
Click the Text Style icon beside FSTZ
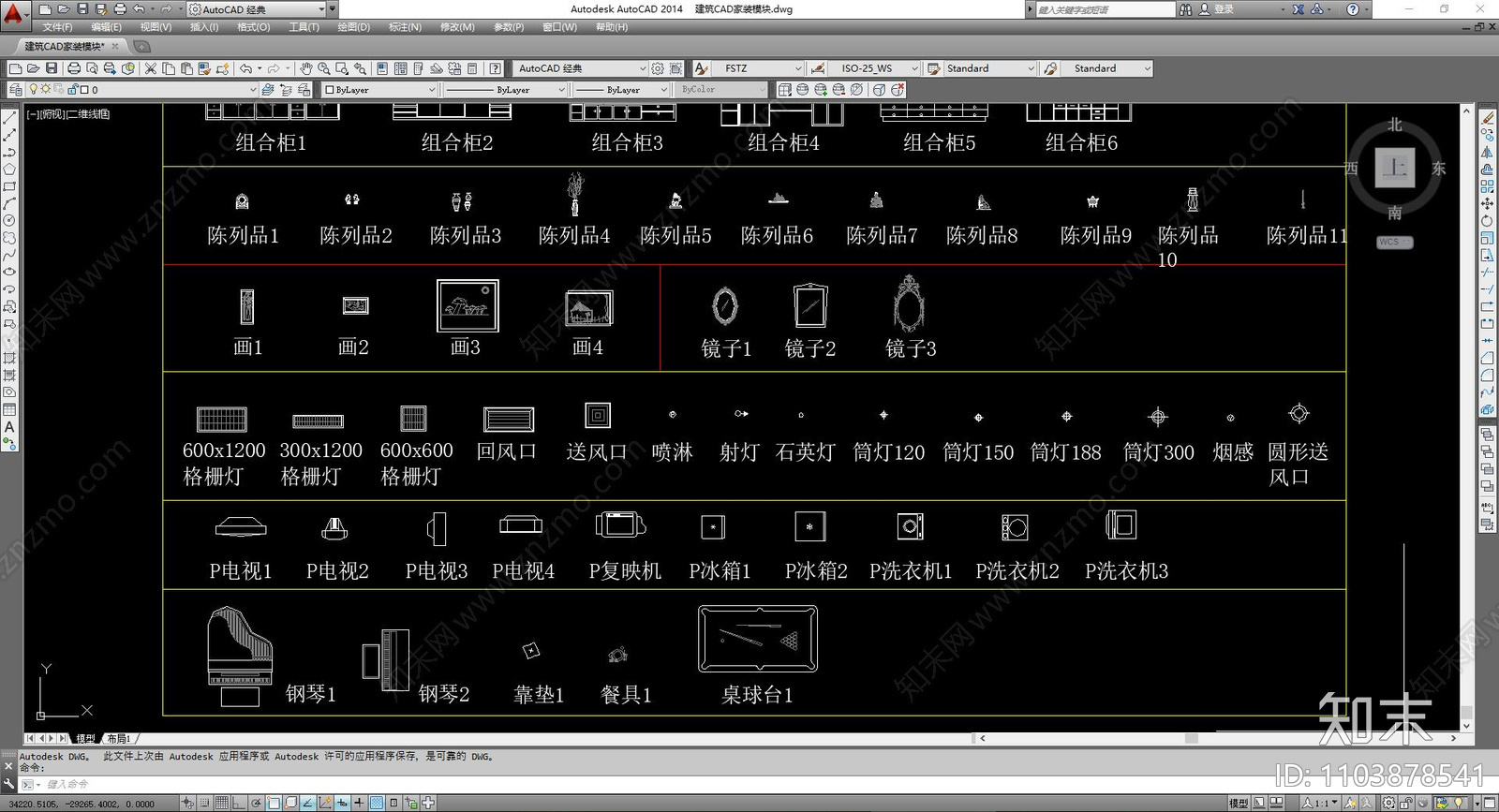702,68
